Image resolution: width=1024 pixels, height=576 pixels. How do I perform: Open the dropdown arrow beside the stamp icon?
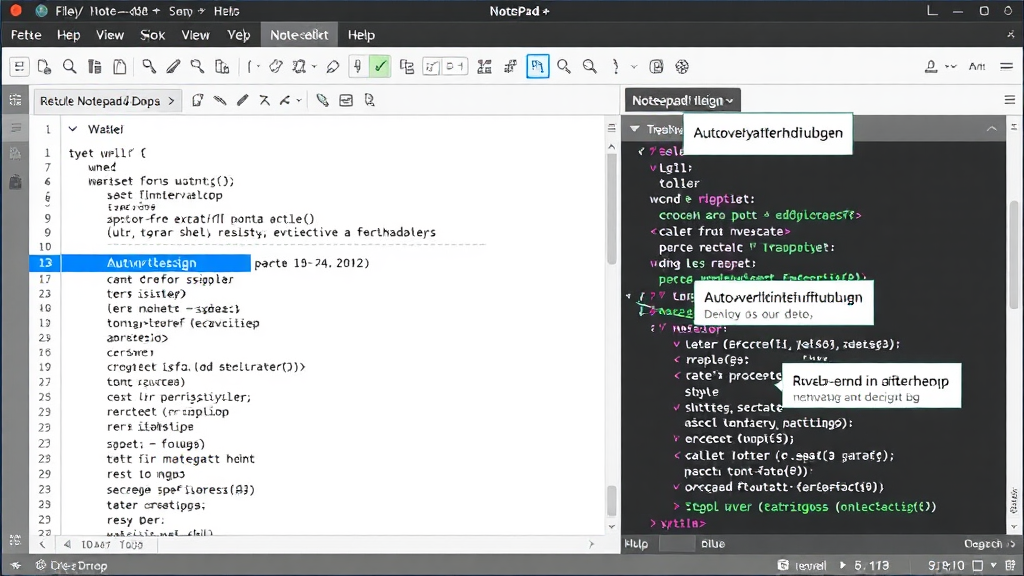tap(951, 67)
